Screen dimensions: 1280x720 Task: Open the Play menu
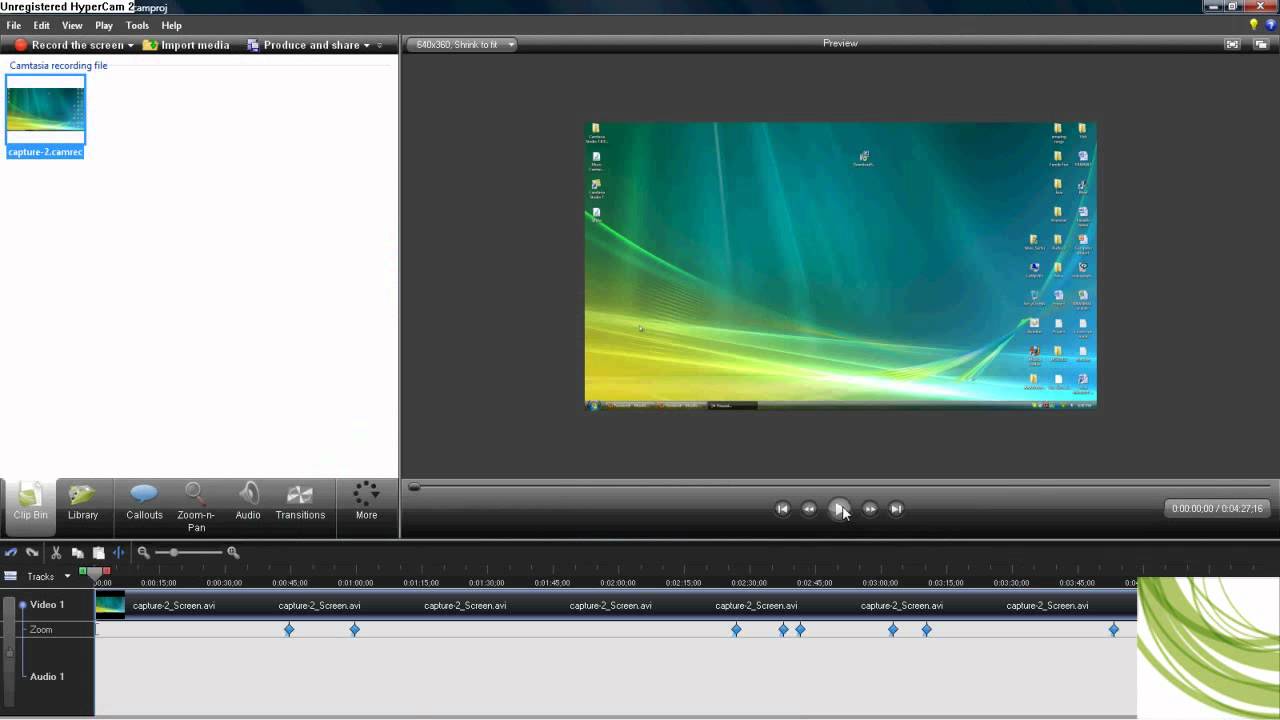coord(104,25)
